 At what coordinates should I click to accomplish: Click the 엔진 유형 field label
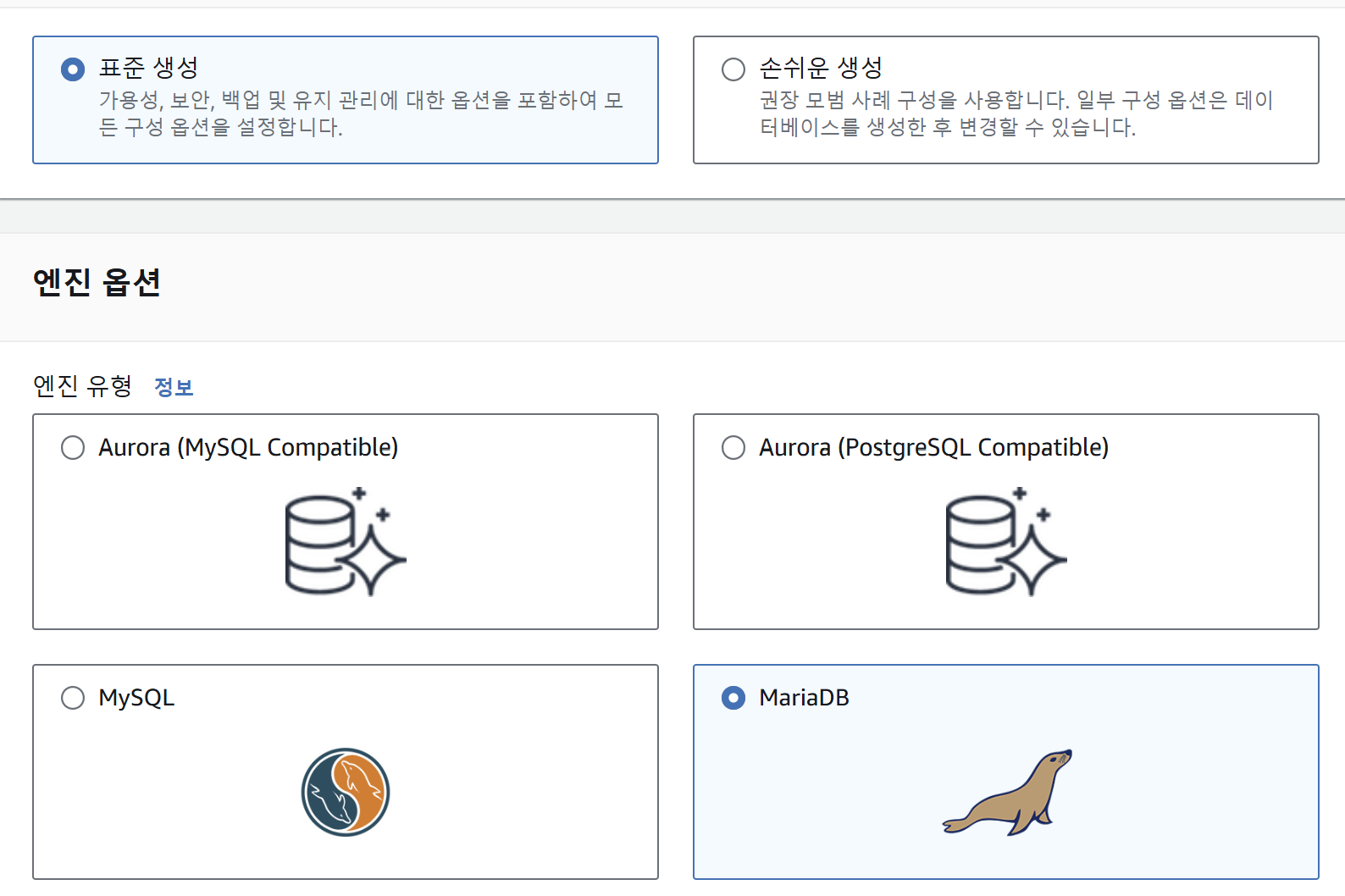point(82,386)
